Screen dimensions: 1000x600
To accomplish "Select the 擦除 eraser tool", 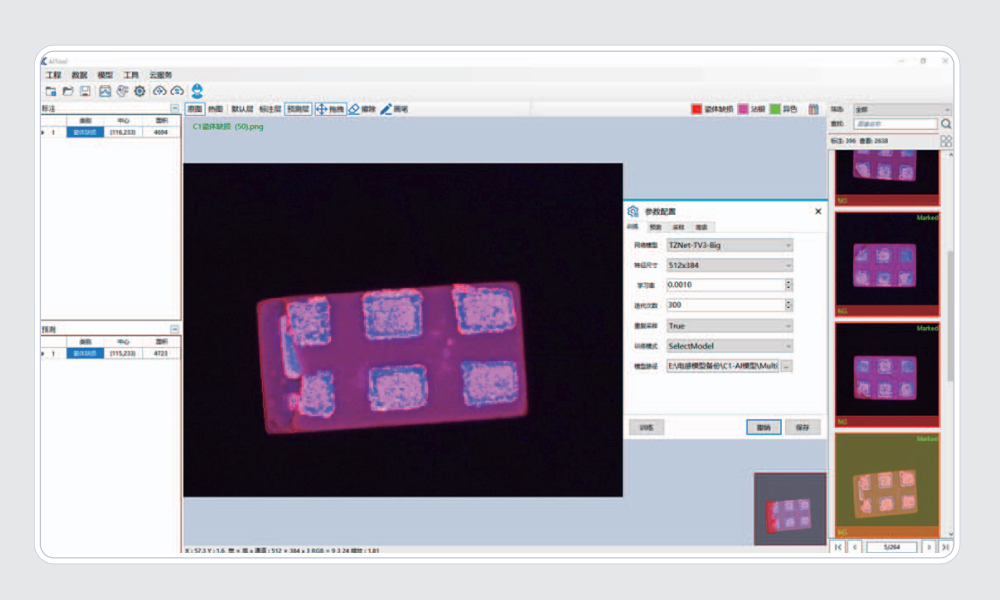I will 362,109.
